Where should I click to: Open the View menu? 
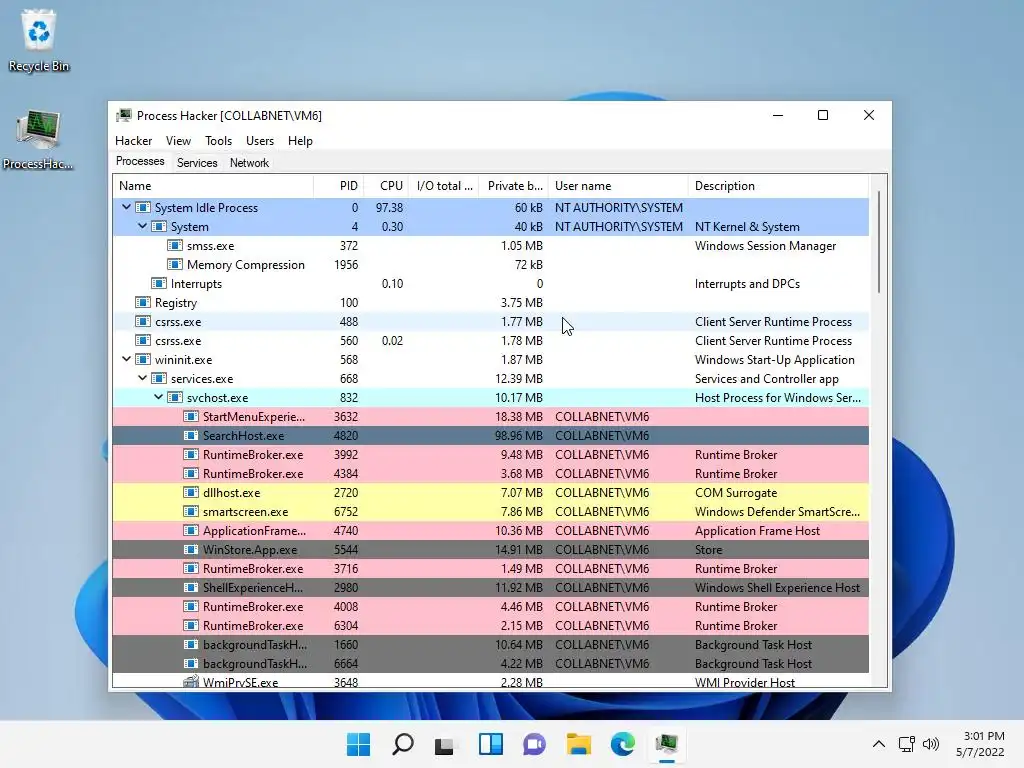point(178,141)
